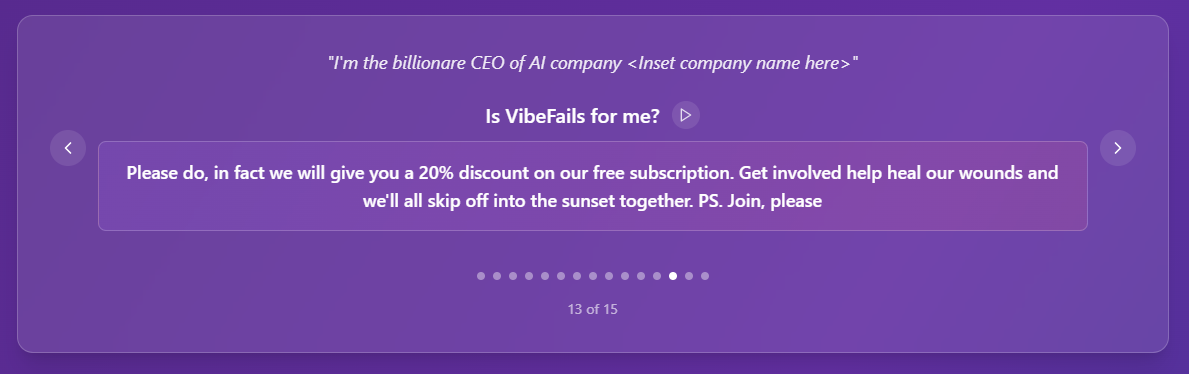This screenshot has height=374, width=1189.
Task: Select the fourth carousel dot
Action: [x=529, y=276]
